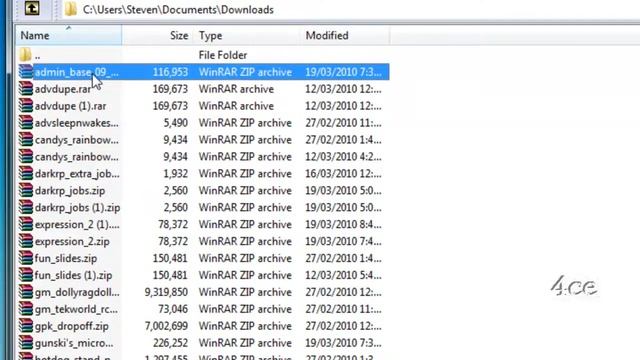This screenshot has width=640, height=360.
Task: Select the darkrp_extra_job file name
Action: point(77,174)
